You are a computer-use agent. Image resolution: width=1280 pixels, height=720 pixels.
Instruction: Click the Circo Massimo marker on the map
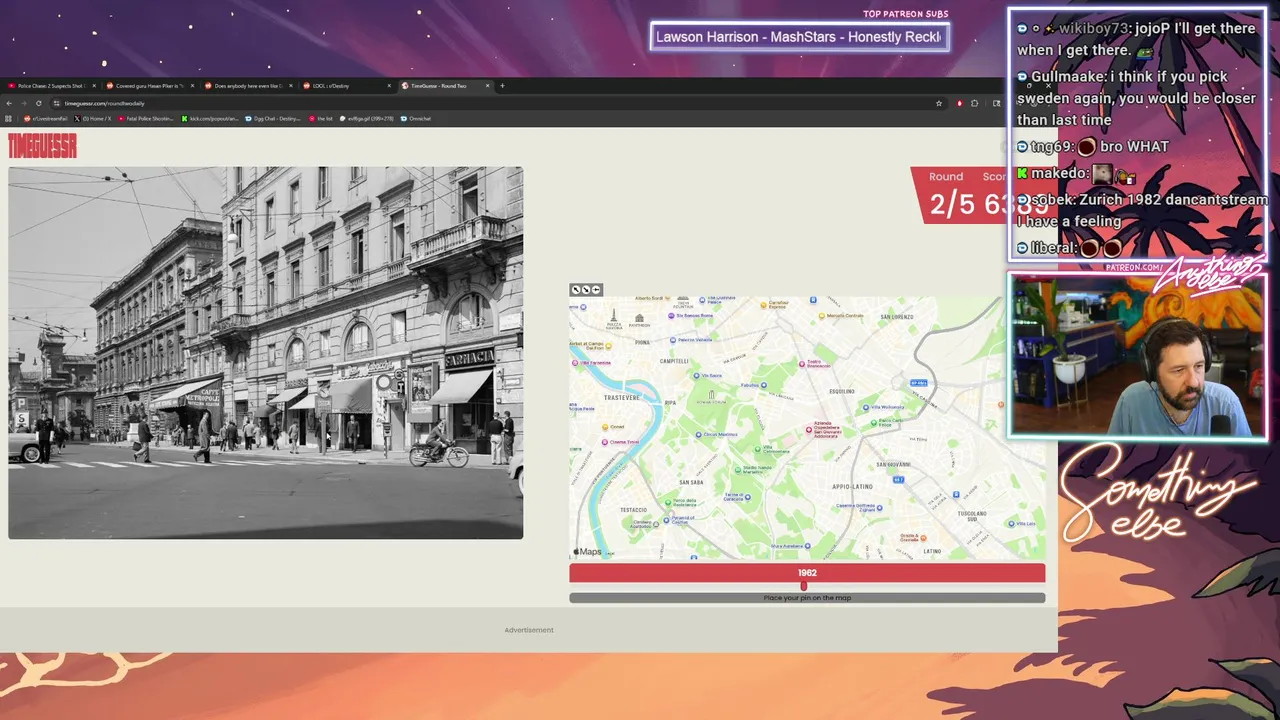pyautogui.click(x=699, y=434)
